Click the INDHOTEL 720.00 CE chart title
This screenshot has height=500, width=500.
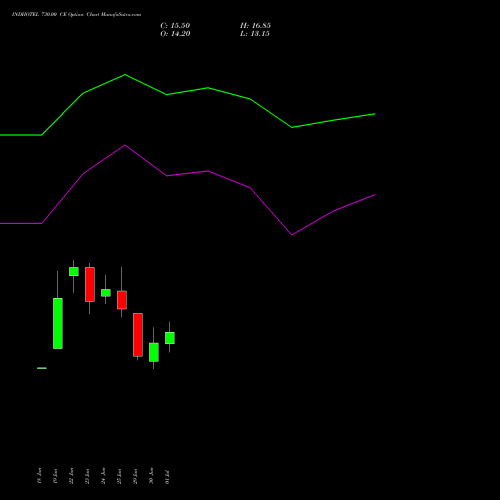76,15
